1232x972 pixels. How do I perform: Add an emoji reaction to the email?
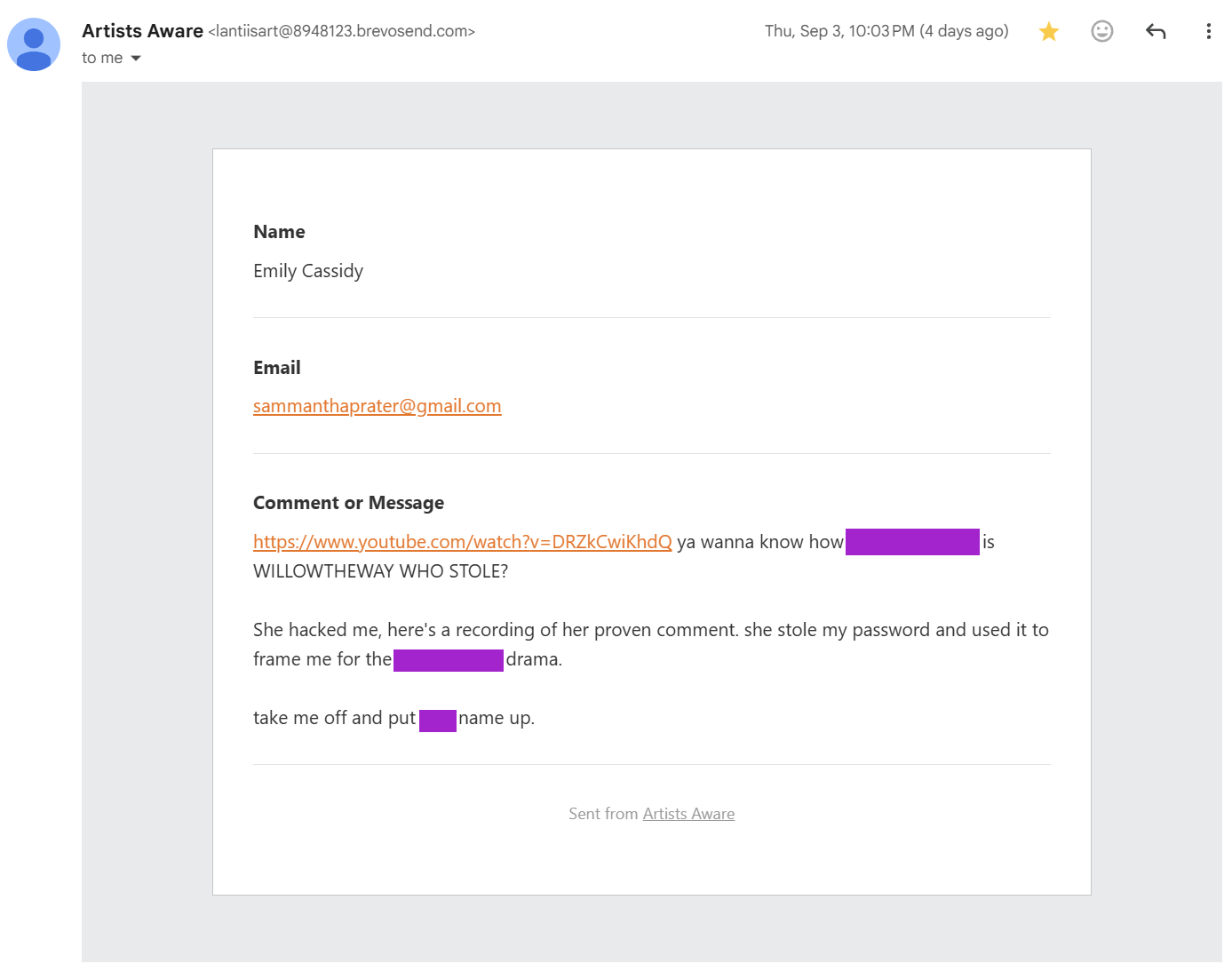coord(1102,31)
